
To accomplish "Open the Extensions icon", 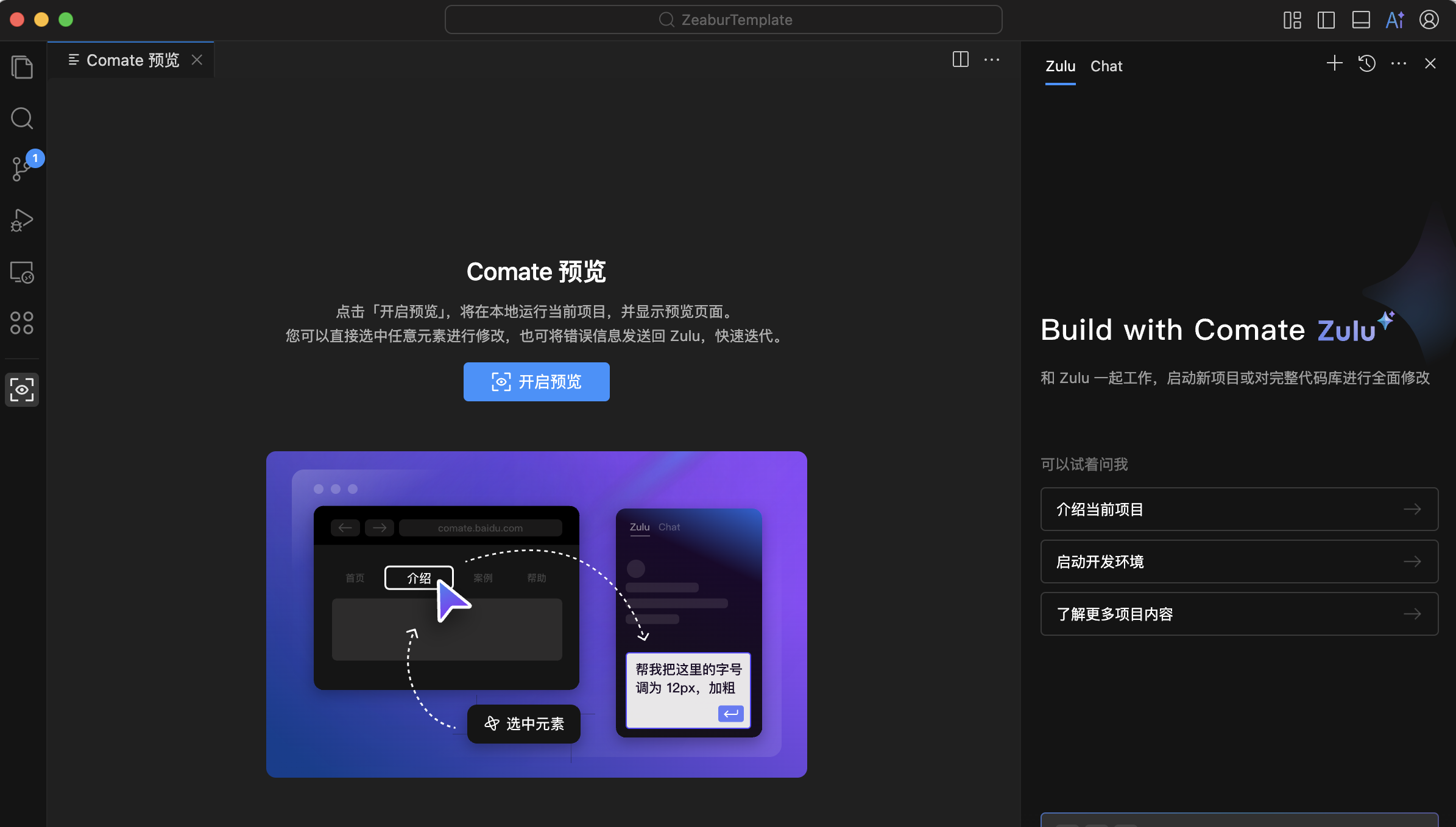I will 22,323.
